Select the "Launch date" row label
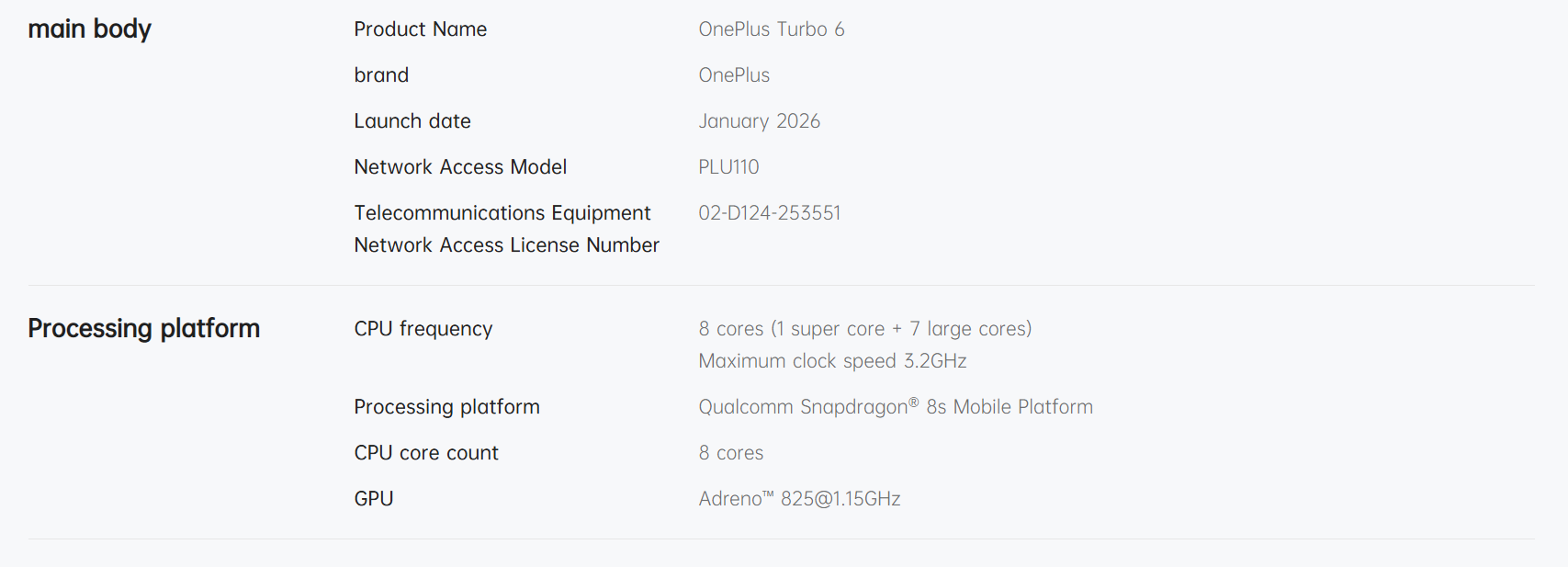Viewport: 1568px width, 567px height. [412, 121]
